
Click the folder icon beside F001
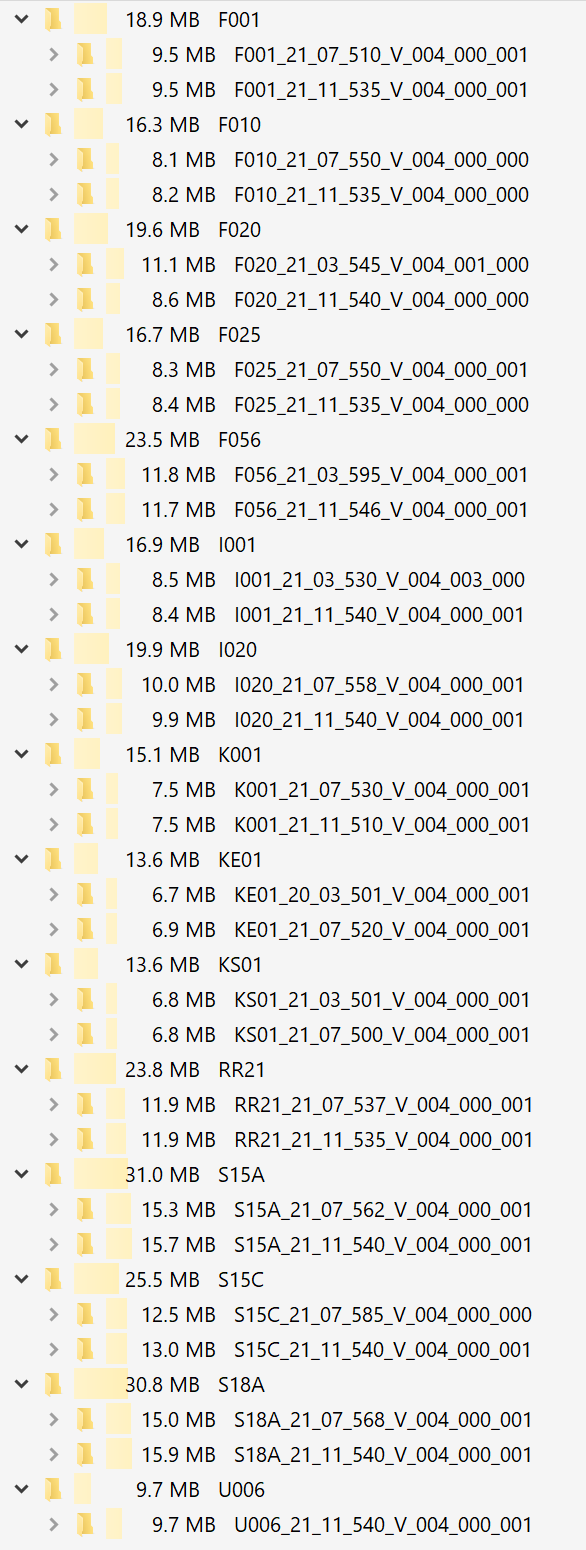[53, 20]
